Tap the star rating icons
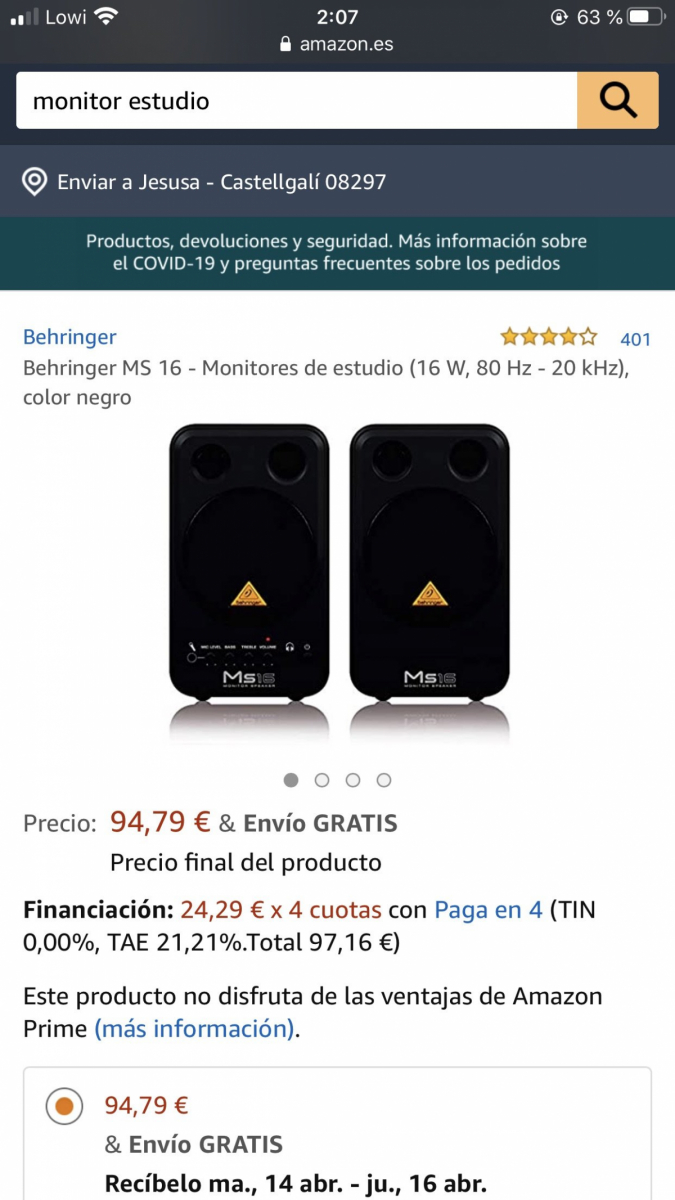The width and height of the screenshot is (675, 1200). click(549, 337)
